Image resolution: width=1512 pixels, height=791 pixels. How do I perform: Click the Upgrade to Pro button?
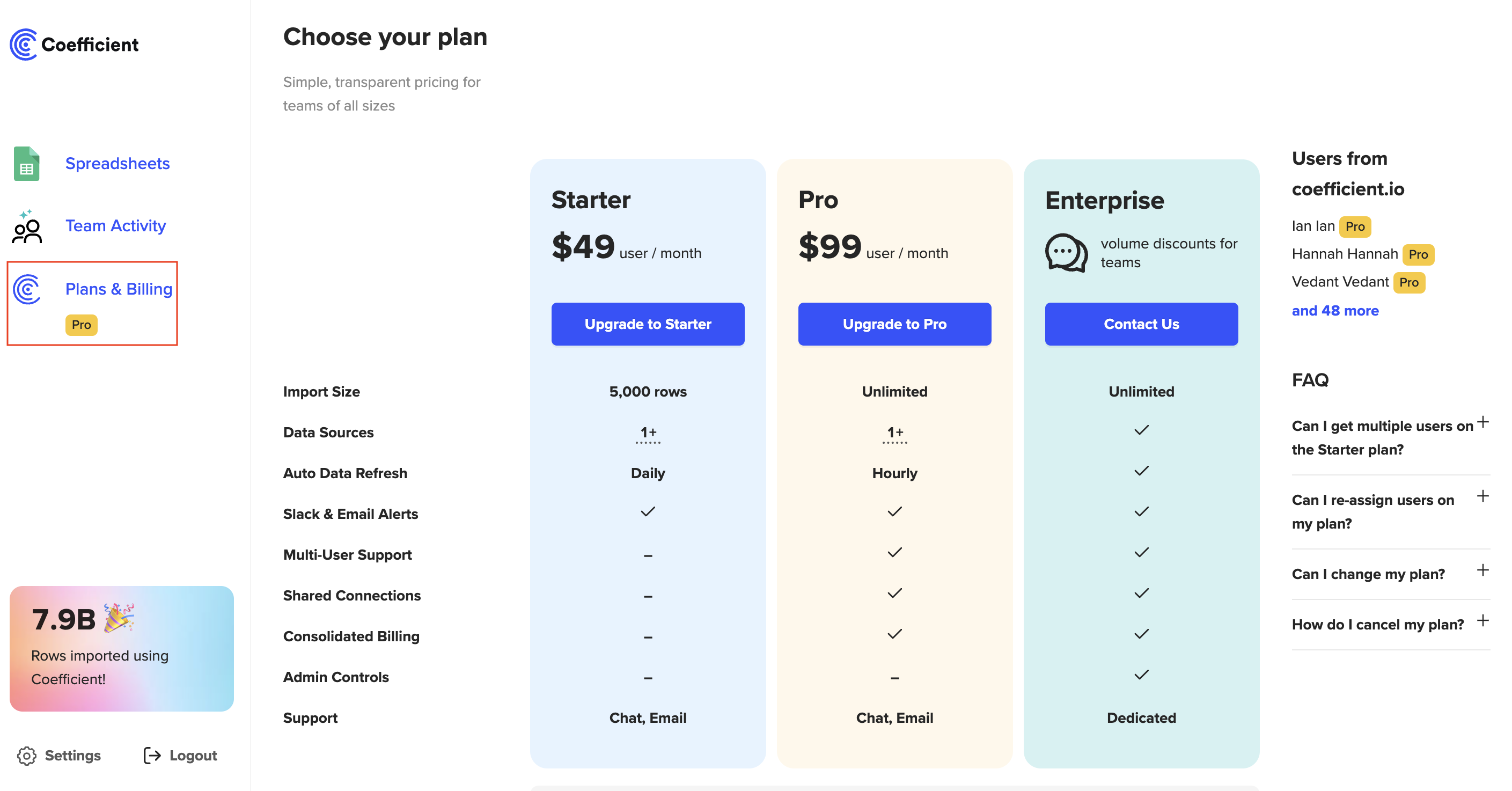(x=894, y=324)
